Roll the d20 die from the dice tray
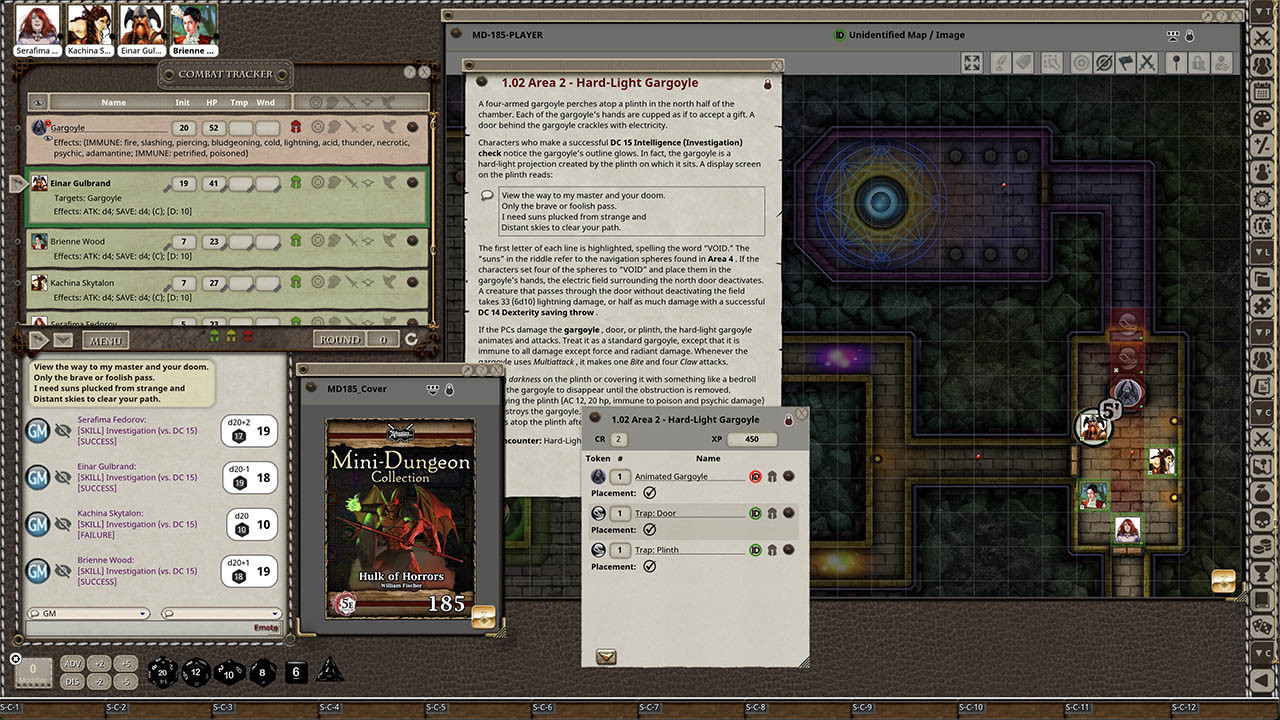This screenshot has height=720, width=1280. tap(163, 673)
